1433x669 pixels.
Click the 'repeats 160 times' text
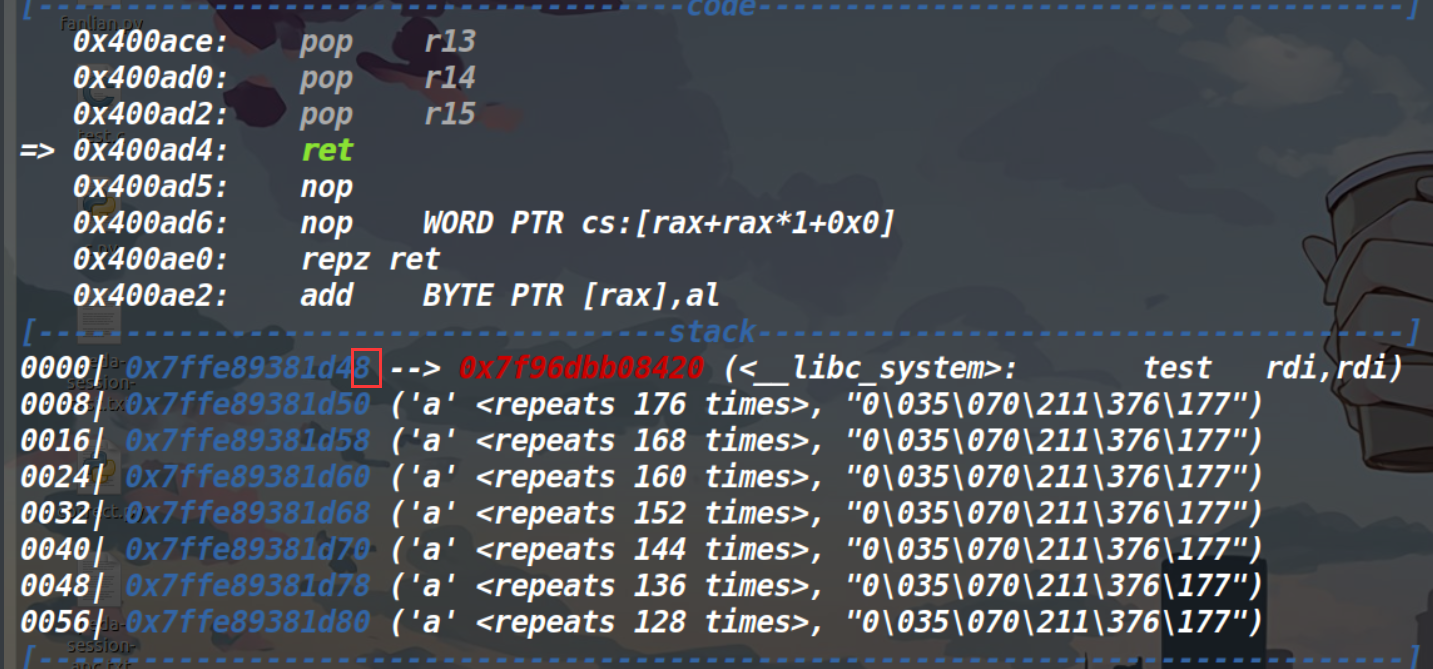pyautogui.click(x=650, y=477)
